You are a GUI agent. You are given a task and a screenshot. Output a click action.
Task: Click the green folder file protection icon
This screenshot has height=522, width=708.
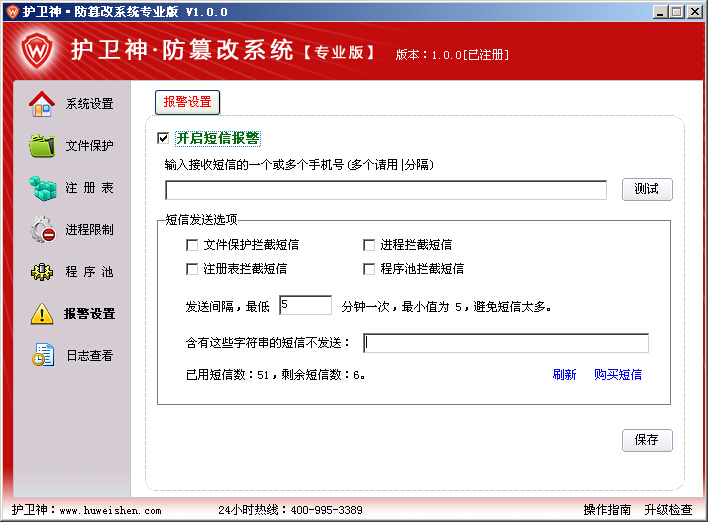[42, 145]
